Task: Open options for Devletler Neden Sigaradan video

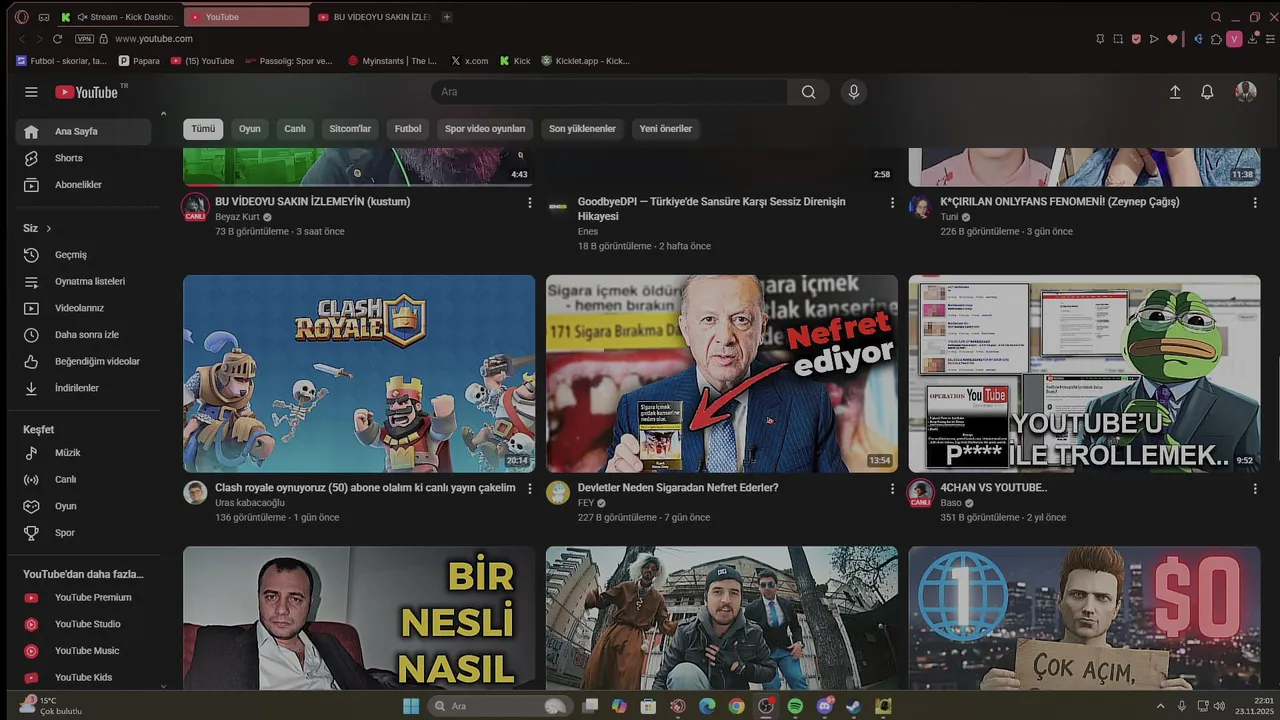Action: (893, 489)
